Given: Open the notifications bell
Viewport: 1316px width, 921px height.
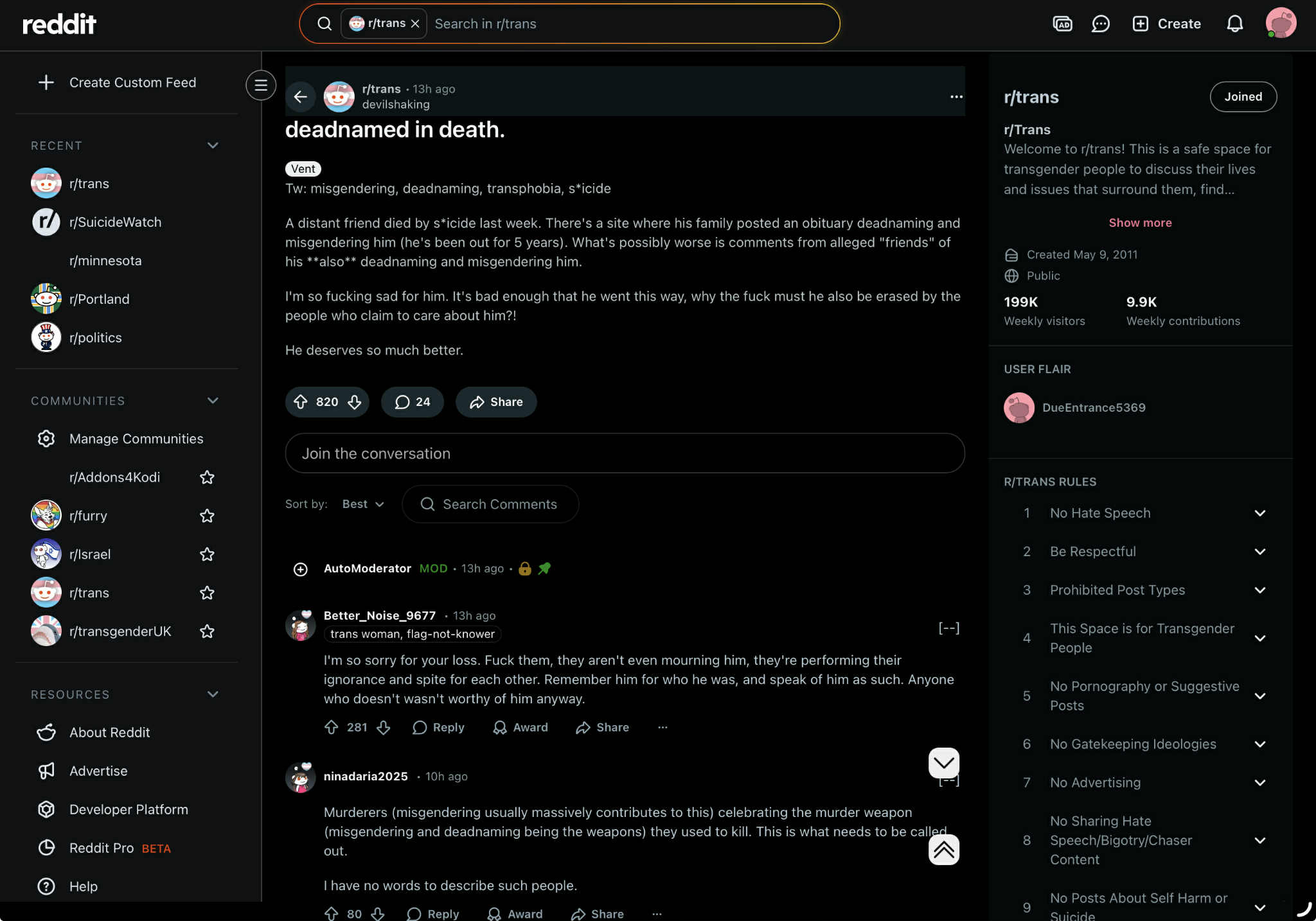Looking at the screenshot, I should [1234, 24].
